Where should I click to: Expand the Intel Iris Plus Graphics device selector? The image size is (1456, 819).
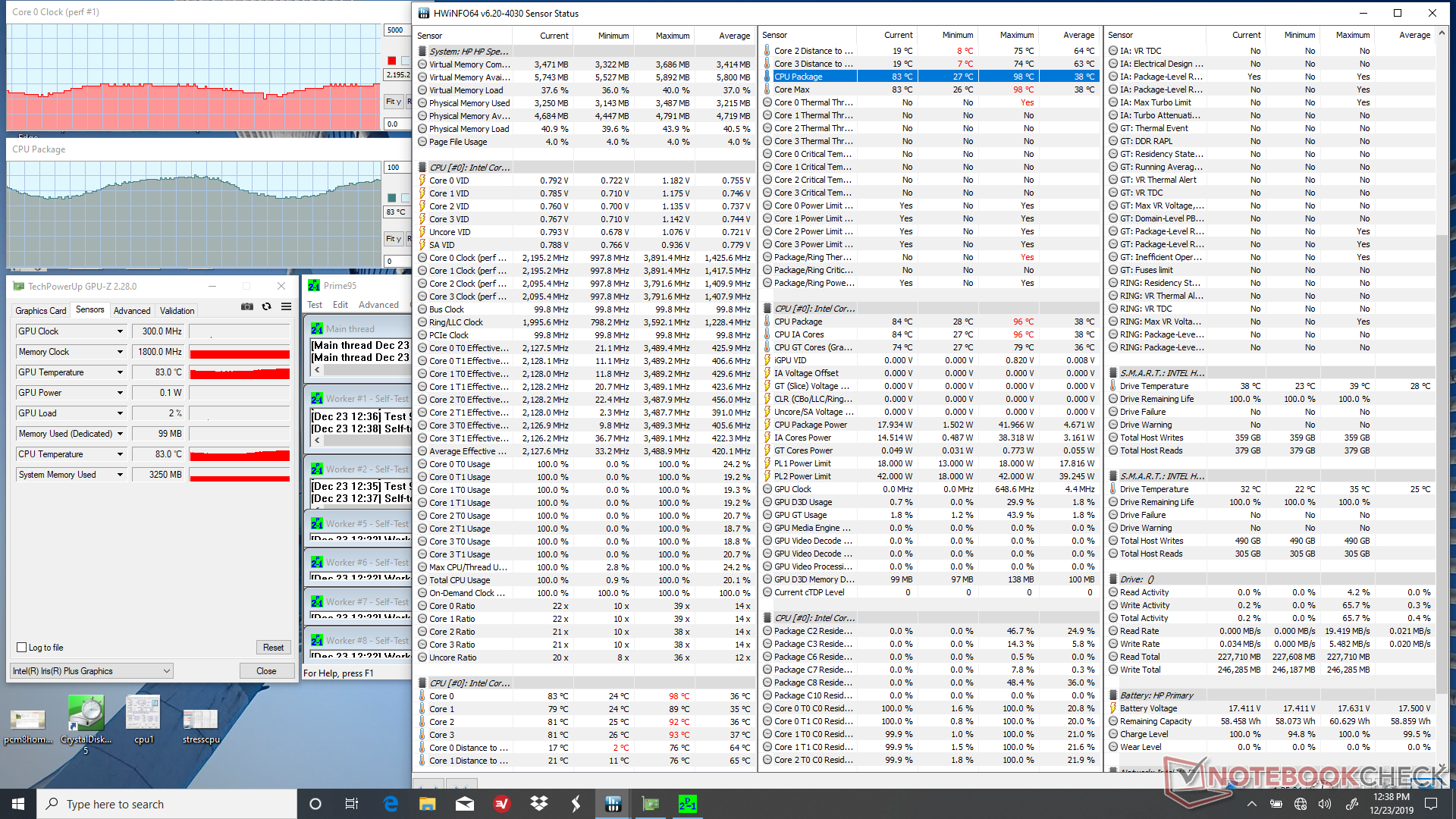tap(166, 671)
